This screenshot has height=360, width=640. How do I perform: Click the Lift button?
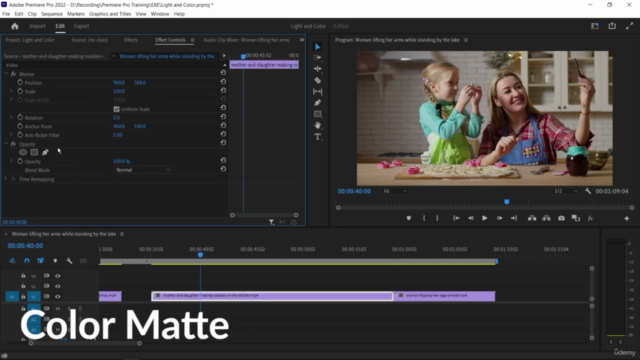(x=532, y=218)
